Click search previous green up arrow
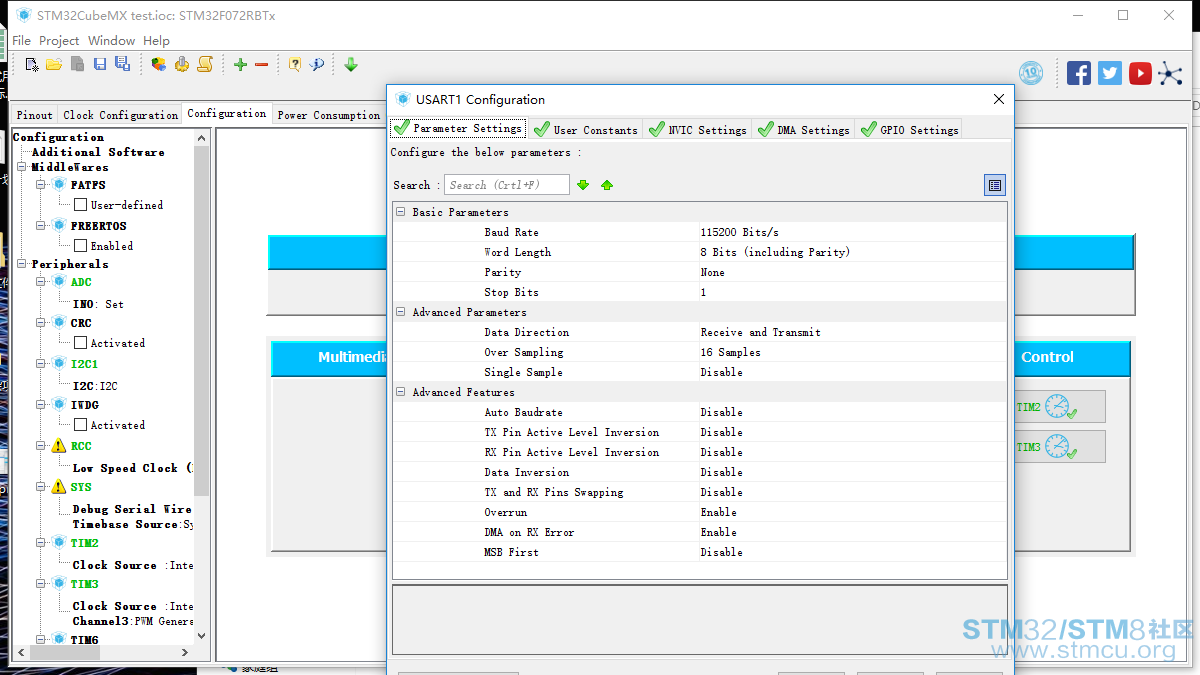Screen dimensions: 1200x675 [607, 185]
